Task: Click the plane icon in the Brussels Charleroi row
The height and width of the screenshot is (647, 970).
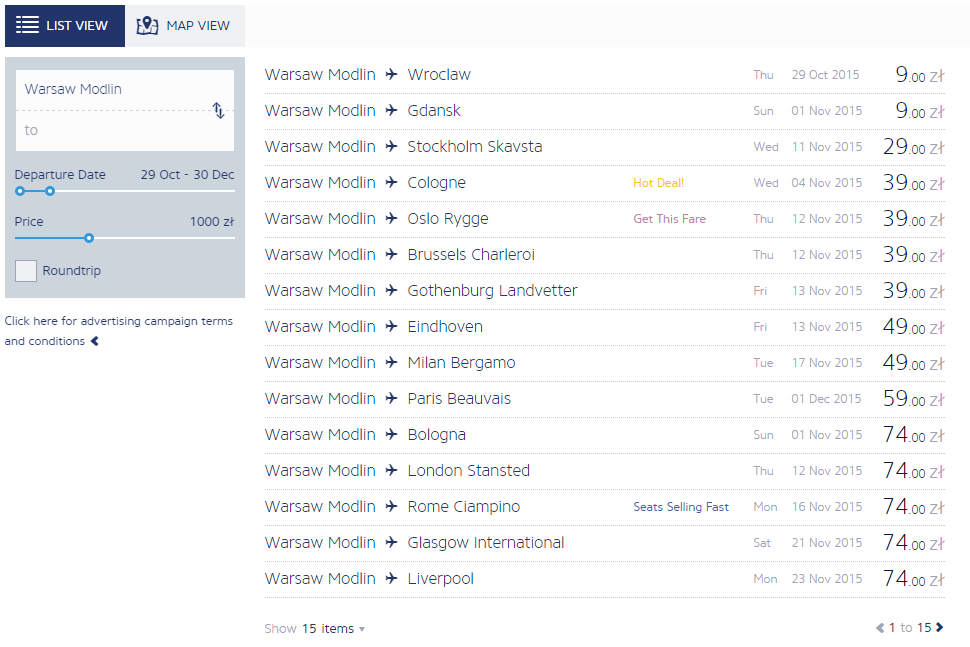Action: click(391, 254)
